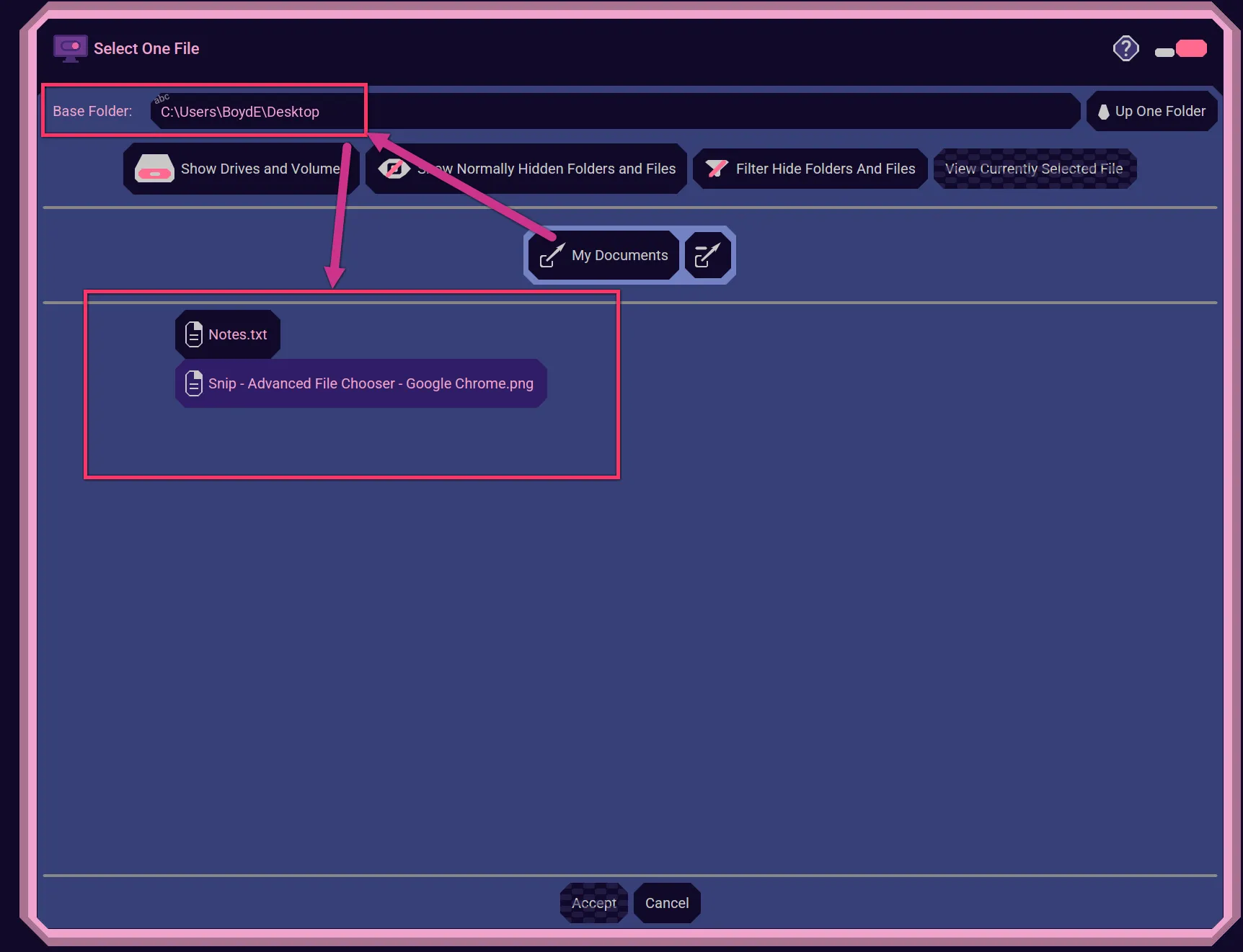Cancel the file selection dialog

[x=667, y=903]
